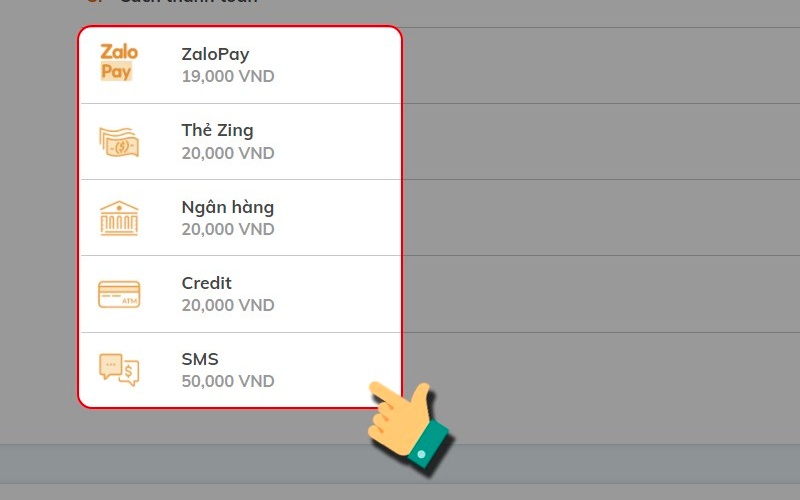
Task: Click the 20,000 VND price under Credit
Action: click(x=228, y=305)
